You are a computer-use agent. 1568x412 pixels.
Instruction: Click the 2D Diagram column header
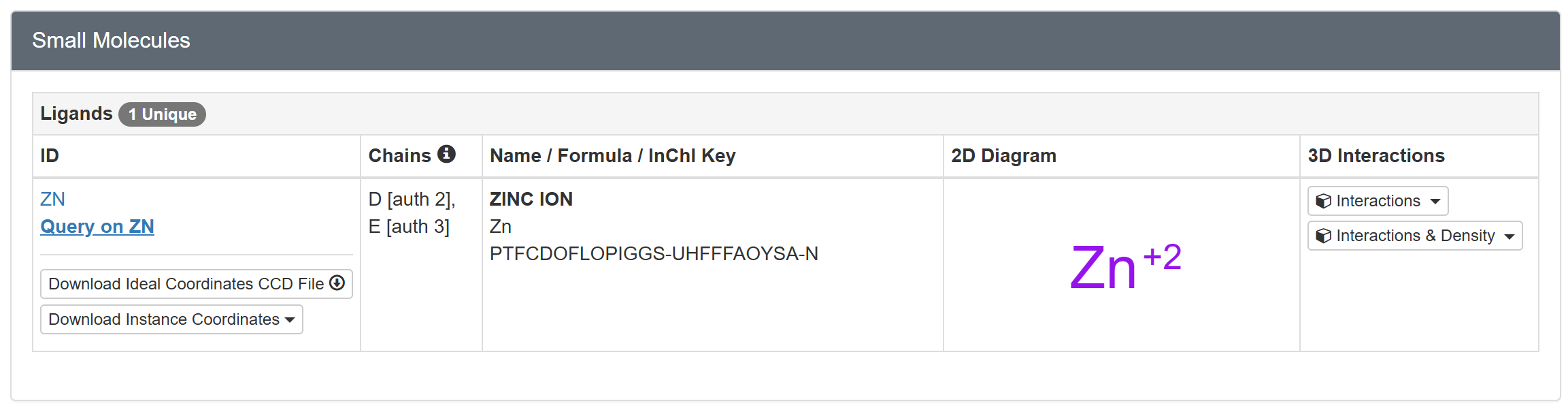pos(1003,156)
